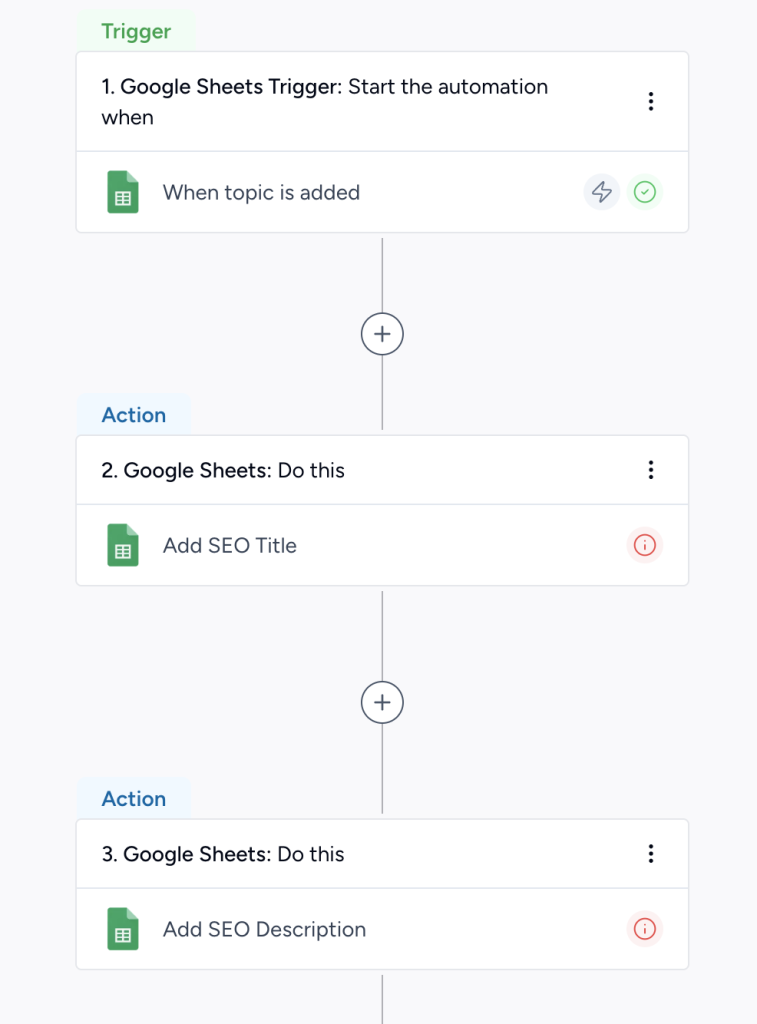The height and width of the screenshot is (1024, 757).
Task: Select the Action label above step 3
Action: coord(134,799)
